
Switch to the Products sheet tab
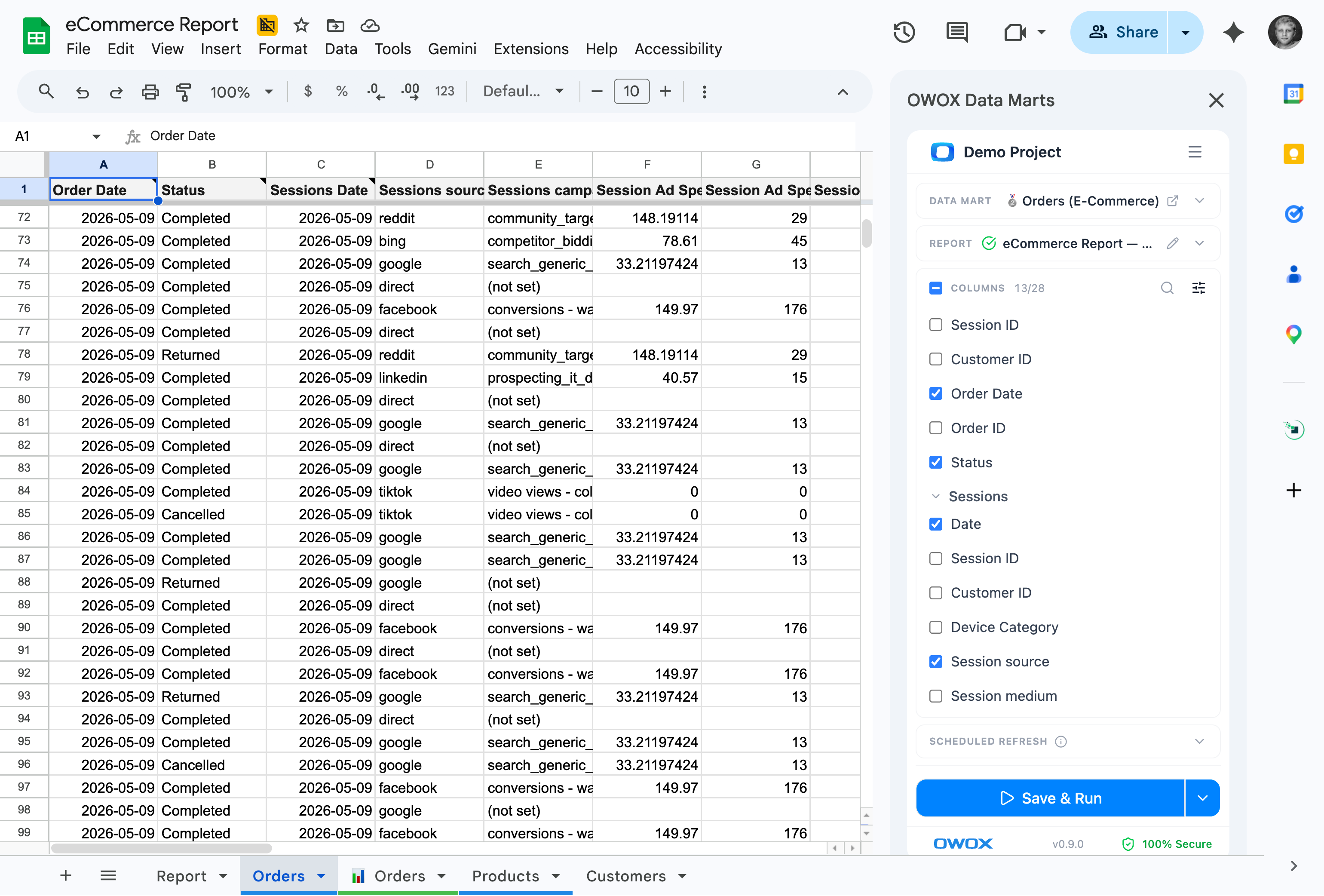pyautogui.click(x=515, y=875)
